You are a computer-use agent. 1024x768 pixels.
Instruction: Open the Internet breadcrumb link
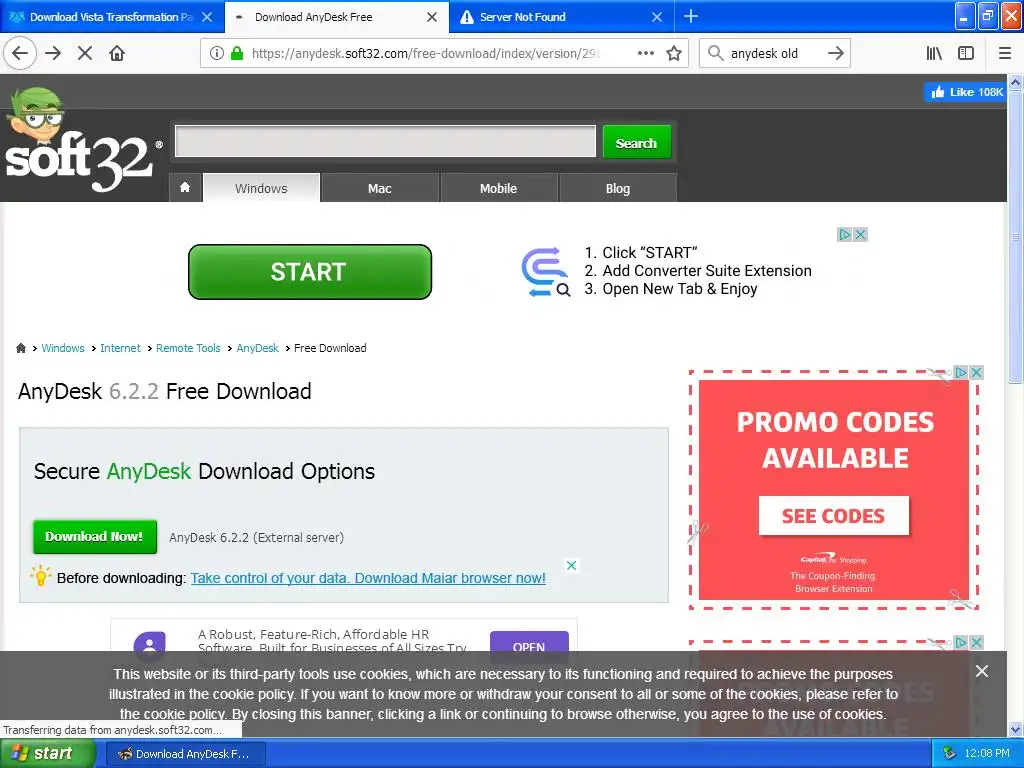tap(120, 348)
